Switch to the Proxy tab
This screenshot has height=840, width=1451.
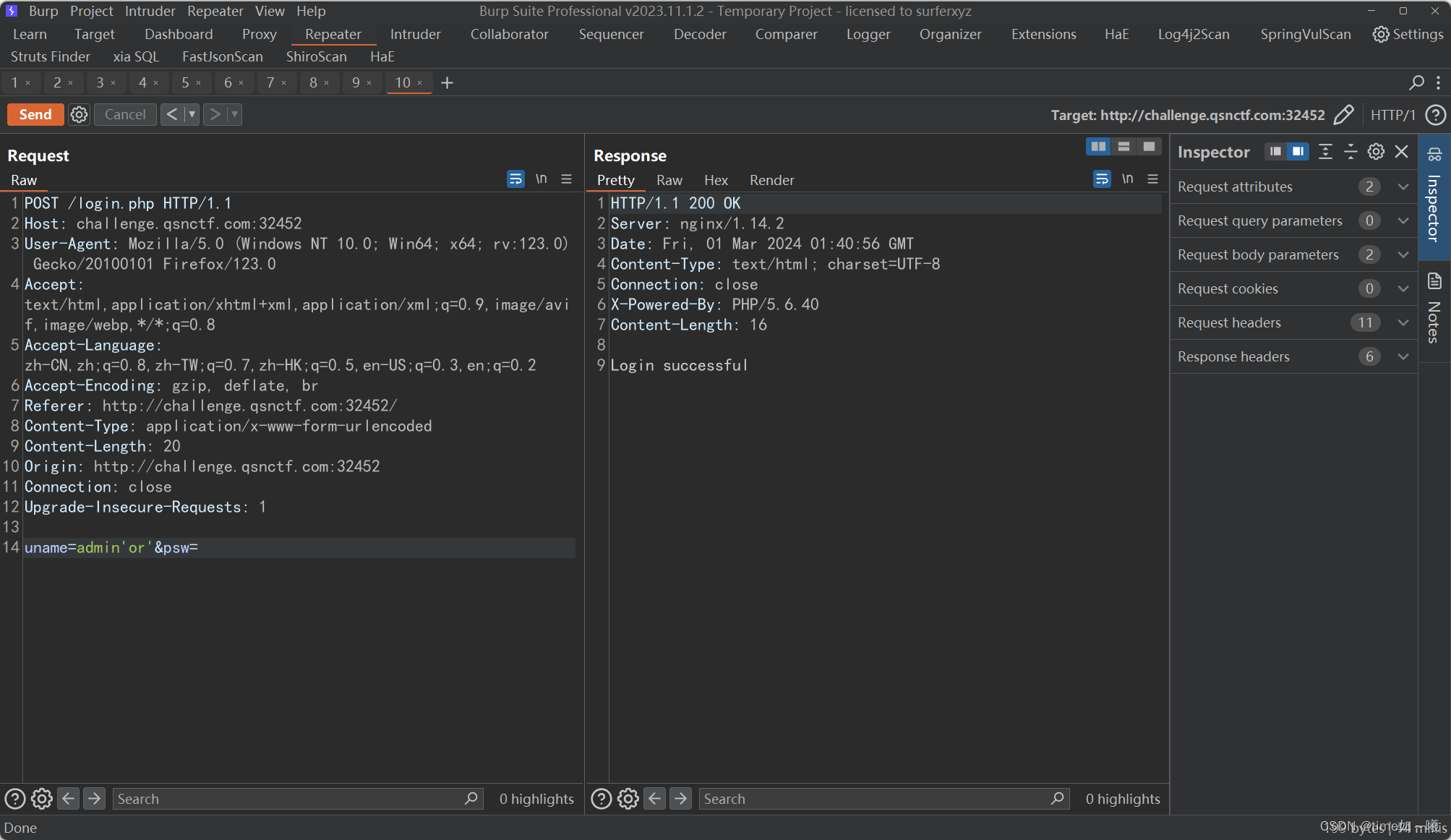pyautogui.click(x=260, y=34)
